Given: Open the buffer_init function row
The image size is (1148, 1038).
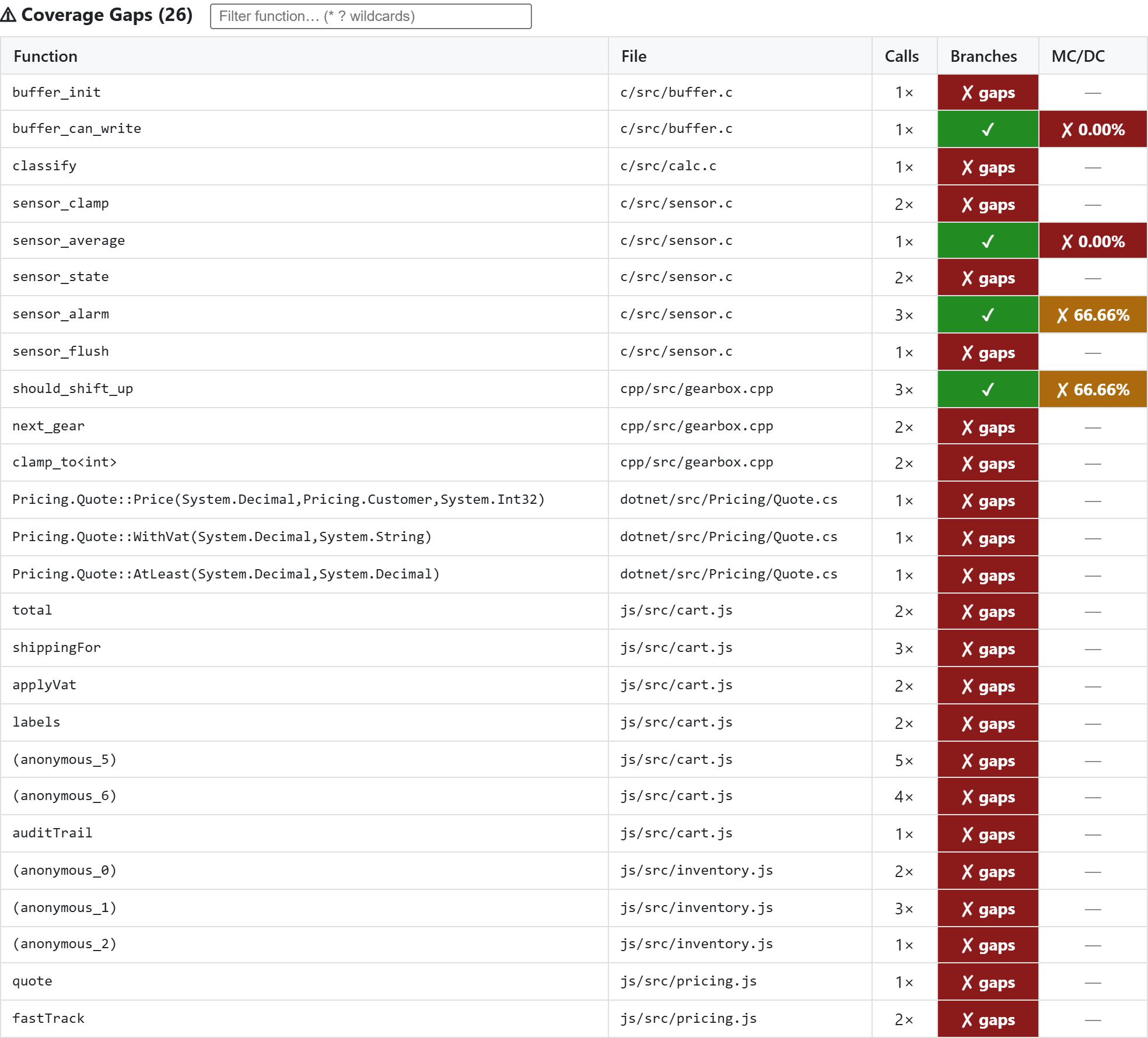Looking at the screenshot, I should [574, 92].
